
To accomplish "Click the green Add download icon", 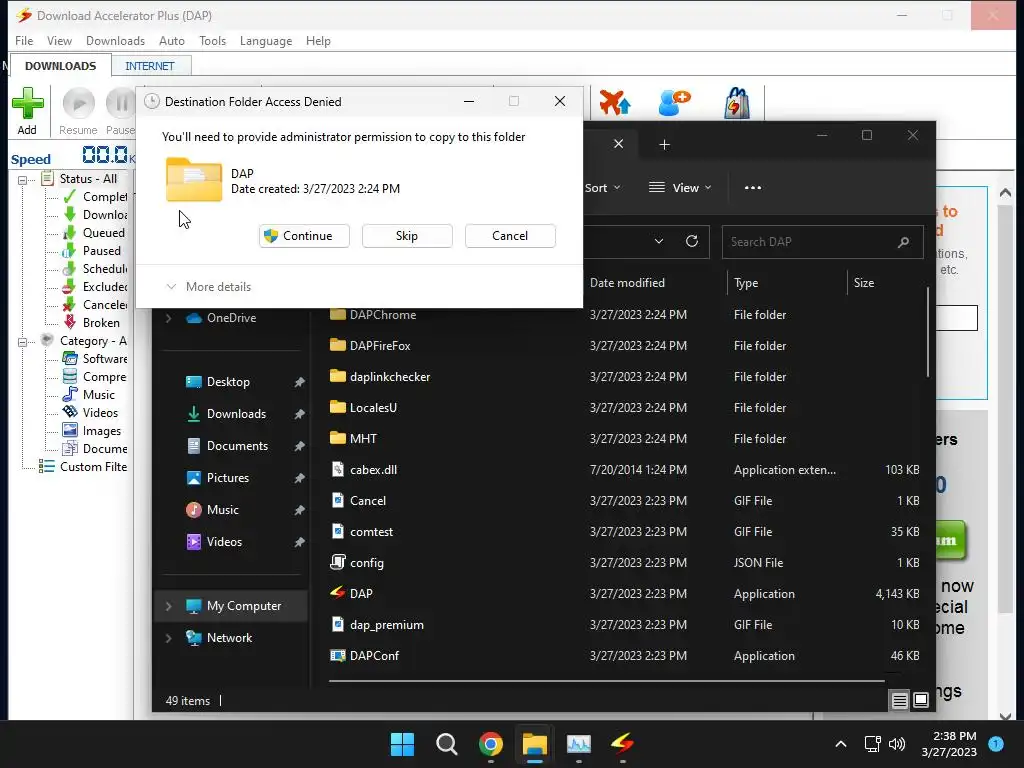I will [x=27, y=103].
